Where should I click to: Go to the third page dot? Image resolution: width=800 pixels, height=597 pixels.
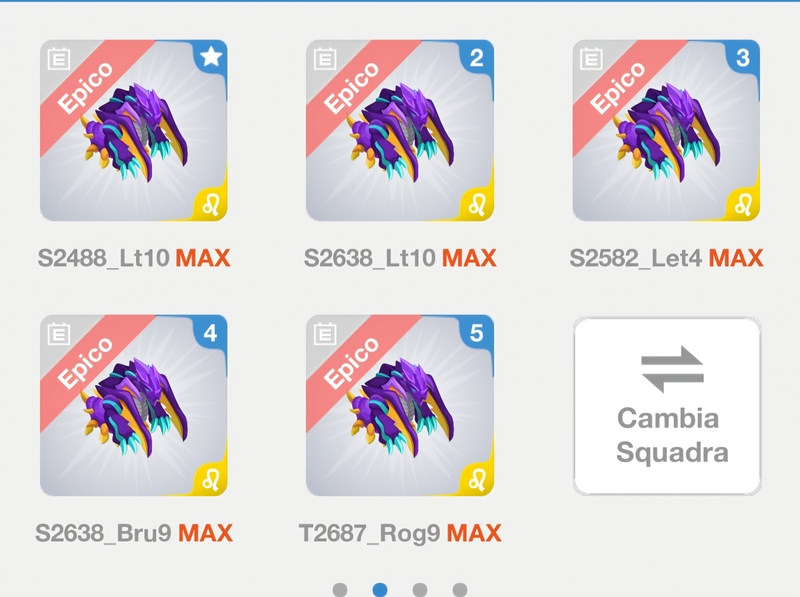pyautogui.click(x=420, y=590)
